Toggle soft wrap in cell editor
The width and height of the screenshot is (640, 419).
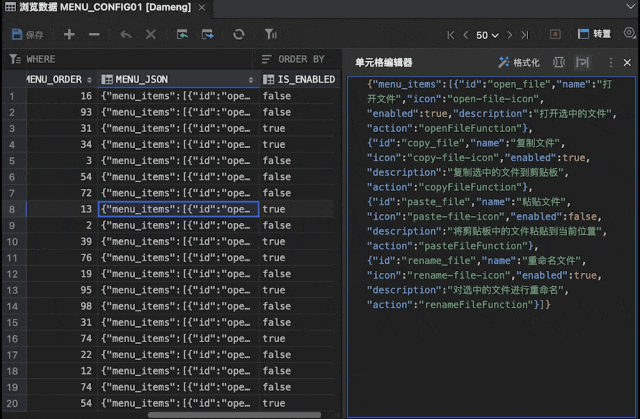click(x=582, y=62)
